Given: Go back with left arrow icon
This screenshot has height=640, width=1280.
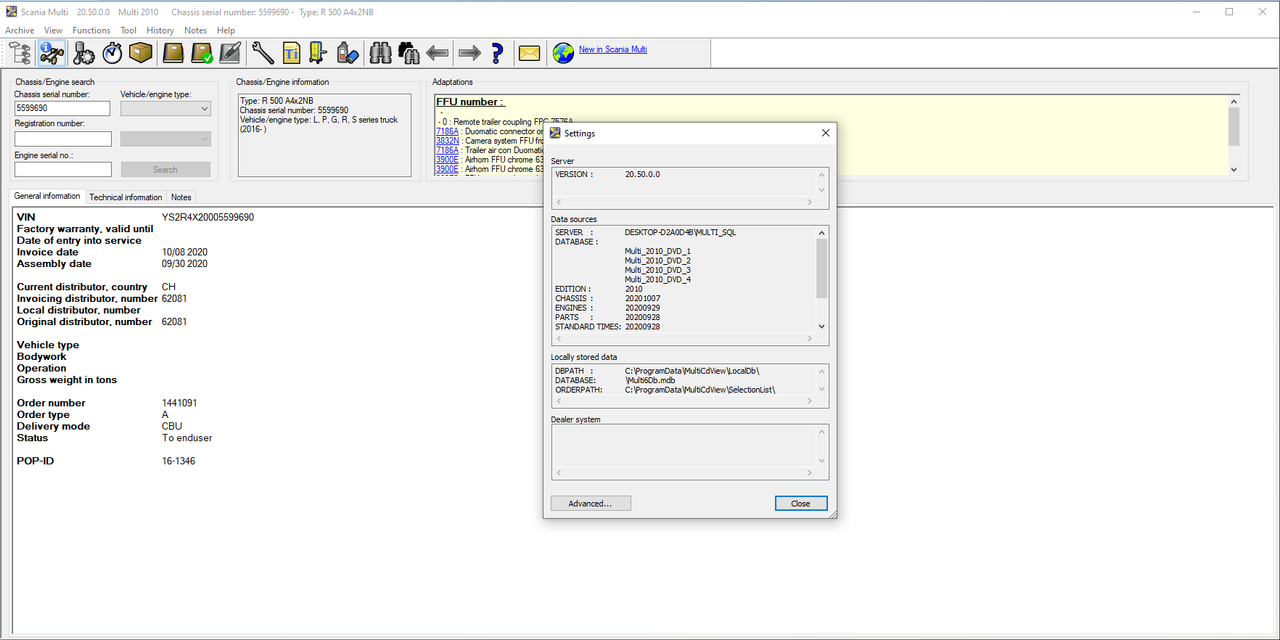Looking at the screenshot, I should (437, 53).
